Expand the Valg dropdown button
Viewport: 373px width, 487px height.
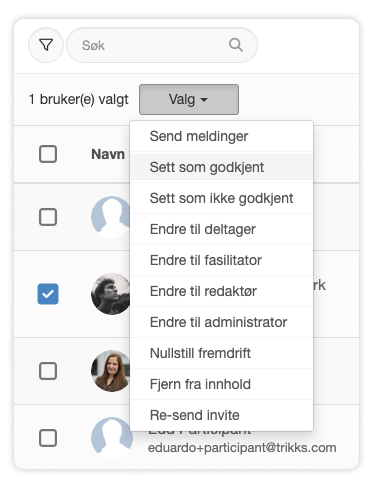[x=189, y=99]
